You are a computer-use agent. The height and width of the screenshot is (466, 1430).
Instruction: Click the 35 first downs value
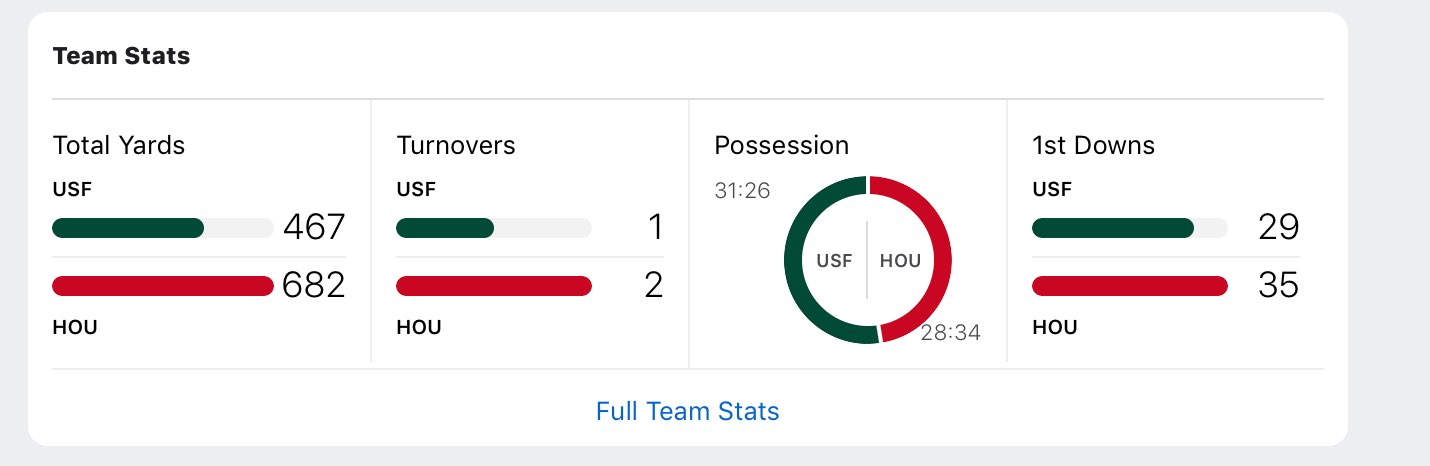point(1279,285)
